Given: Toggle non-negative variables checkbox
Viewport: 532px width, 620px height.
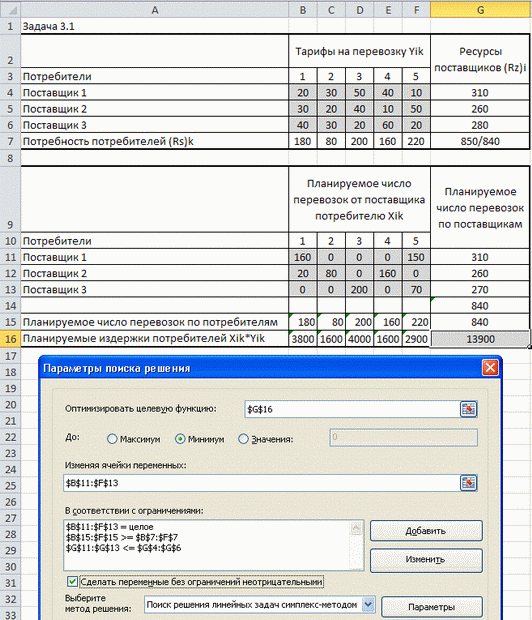Looking at the screenshot, I should point(72,581).
